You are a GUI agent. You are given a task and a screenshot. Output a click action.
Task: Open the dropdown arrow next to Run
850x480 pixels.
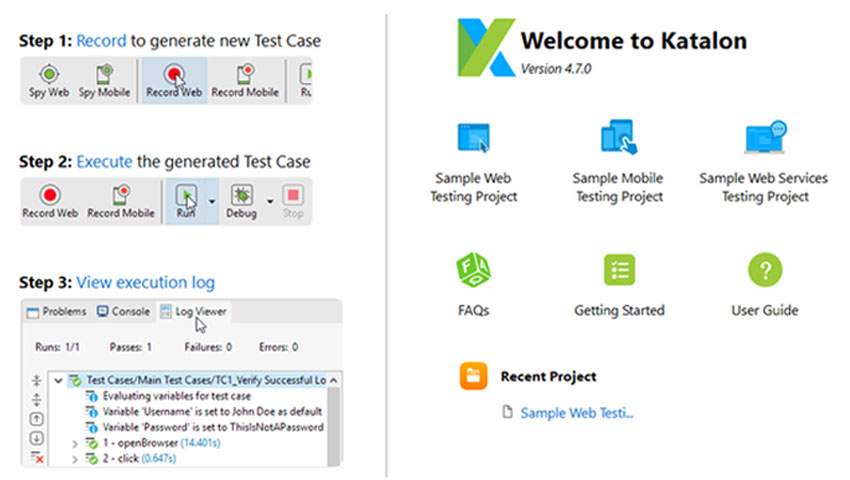click(212, 201)
